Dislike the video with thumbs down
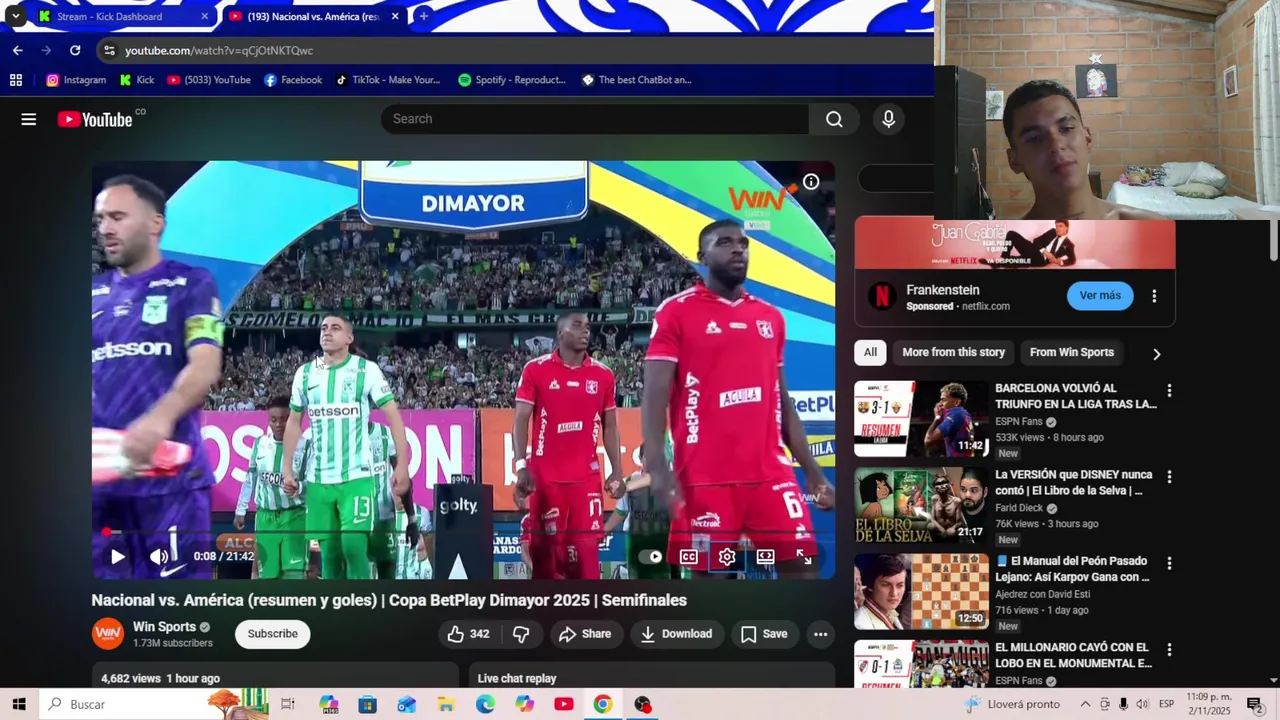The image size is (1280, 720). (x=521, y=634)
